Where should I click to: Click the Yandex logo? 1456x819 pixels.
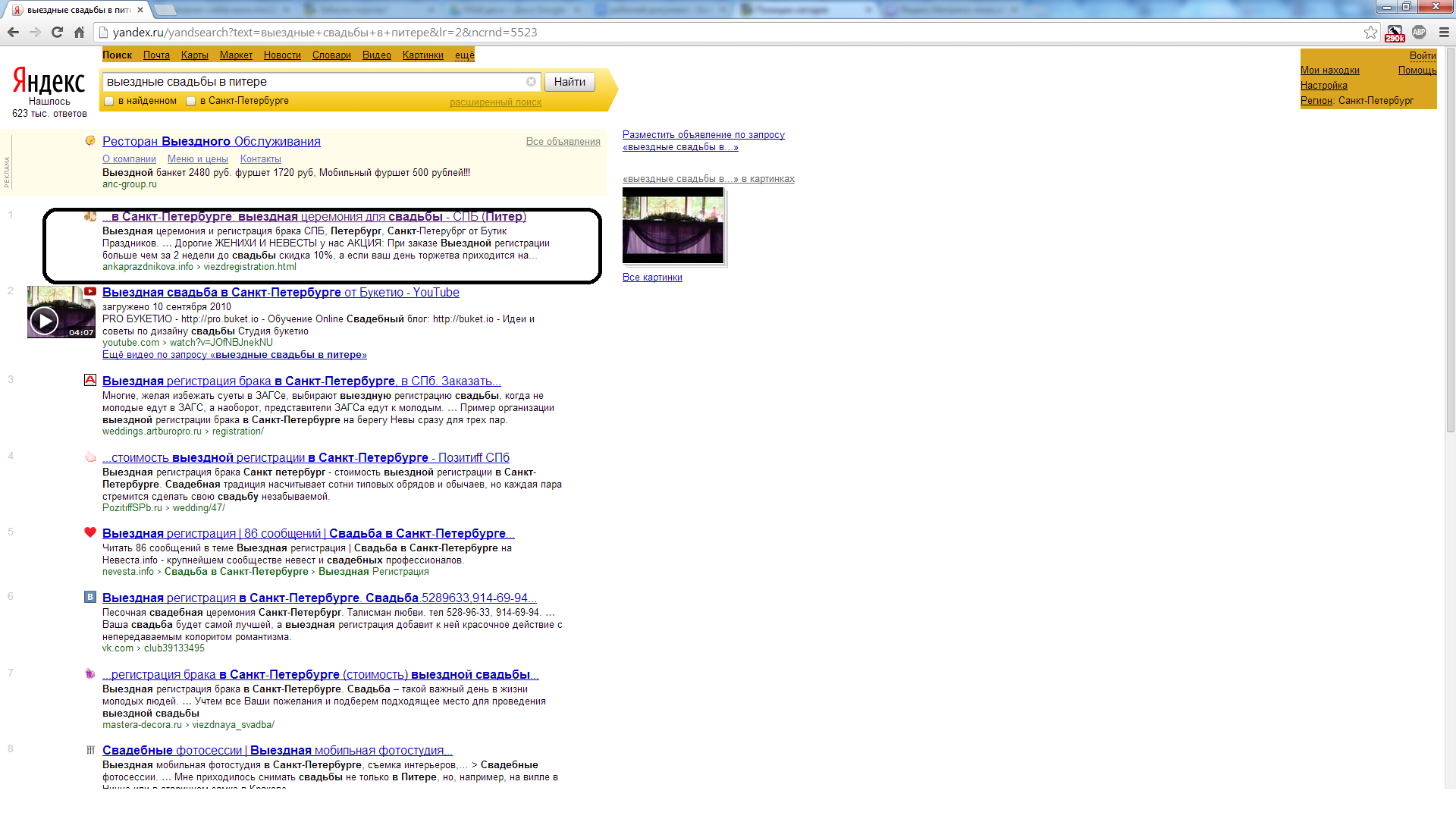pos(49,81)
